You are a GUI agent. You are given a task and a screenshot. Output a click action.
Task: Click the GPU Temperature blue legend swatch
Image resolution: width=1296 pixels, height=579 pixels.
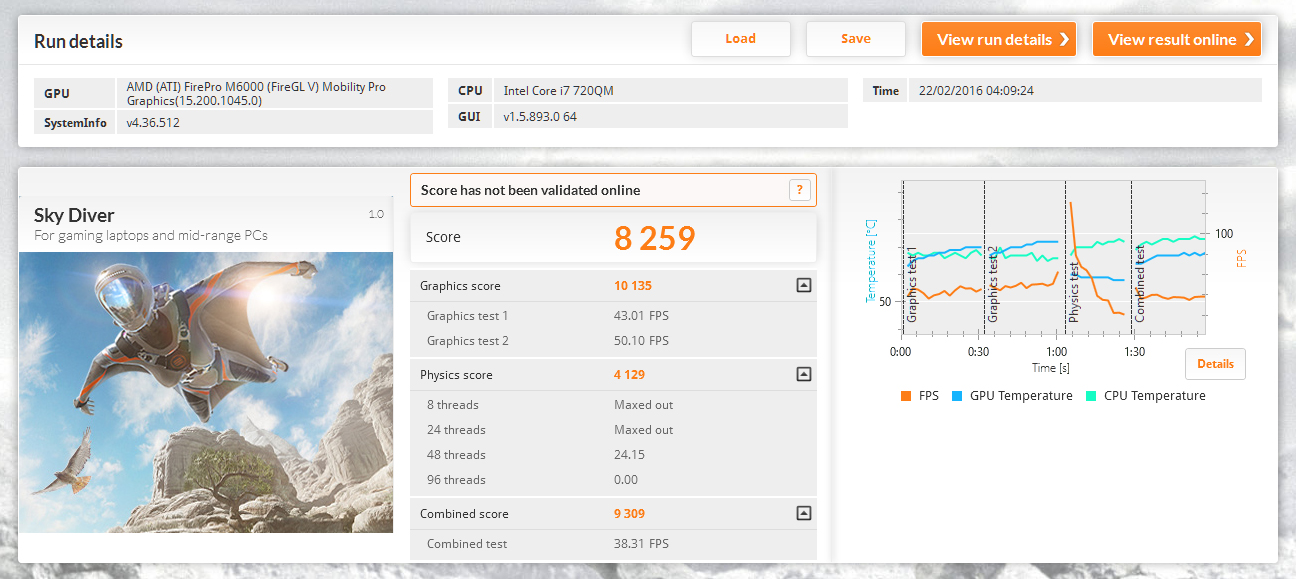957,396
